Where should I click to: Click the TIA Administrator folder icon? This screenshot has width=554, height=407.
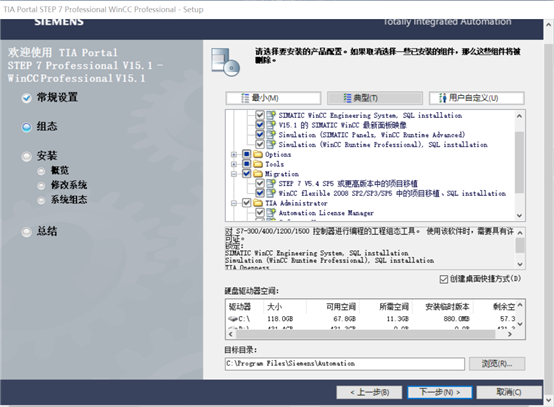coord(258,203)
